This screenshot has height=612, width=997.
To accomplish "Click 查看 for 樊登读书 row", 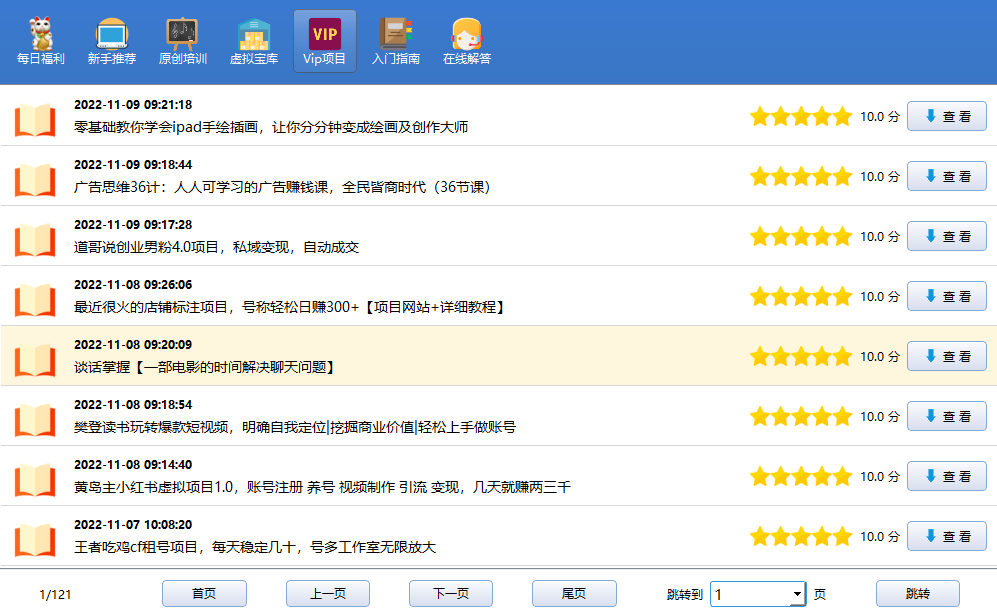I will click(947, 416).
